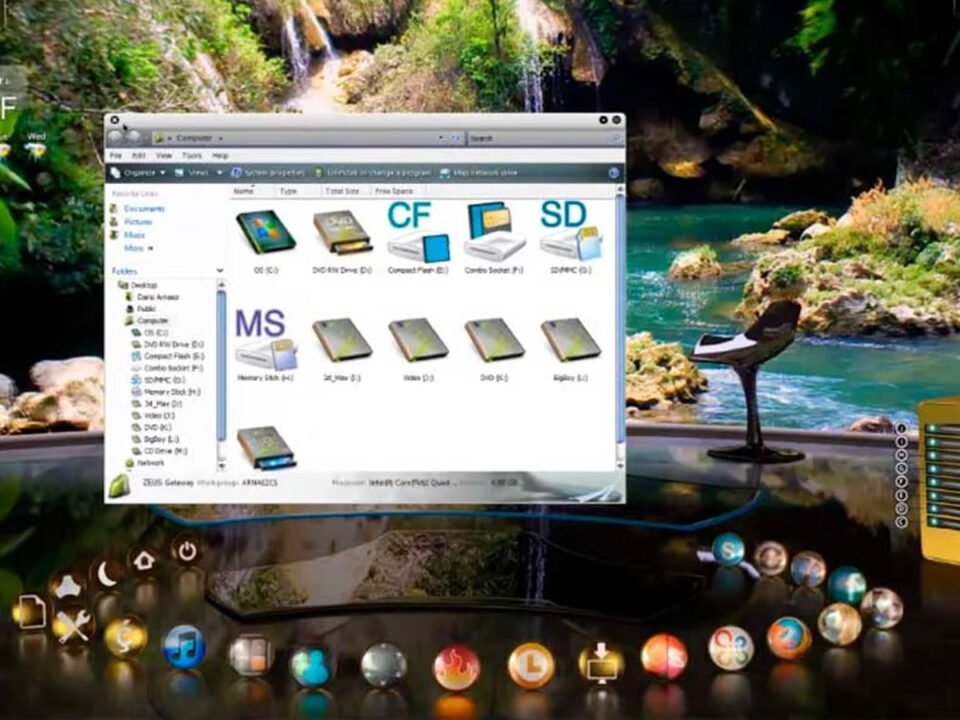Viewport: 960px width, 720px height.
Task: Expand the Views dropdown in toolbar
Action: [197, 173]
